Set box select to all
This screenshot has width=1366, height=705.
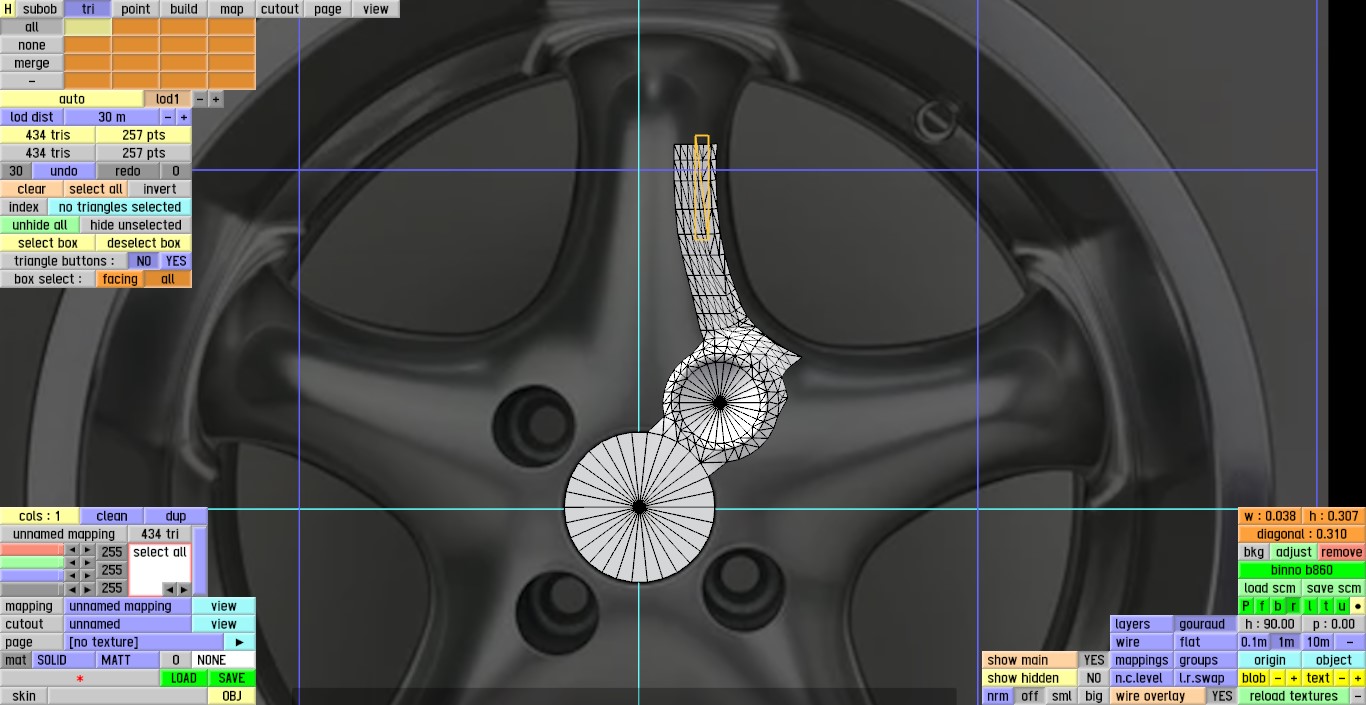[x=168, y=279]
